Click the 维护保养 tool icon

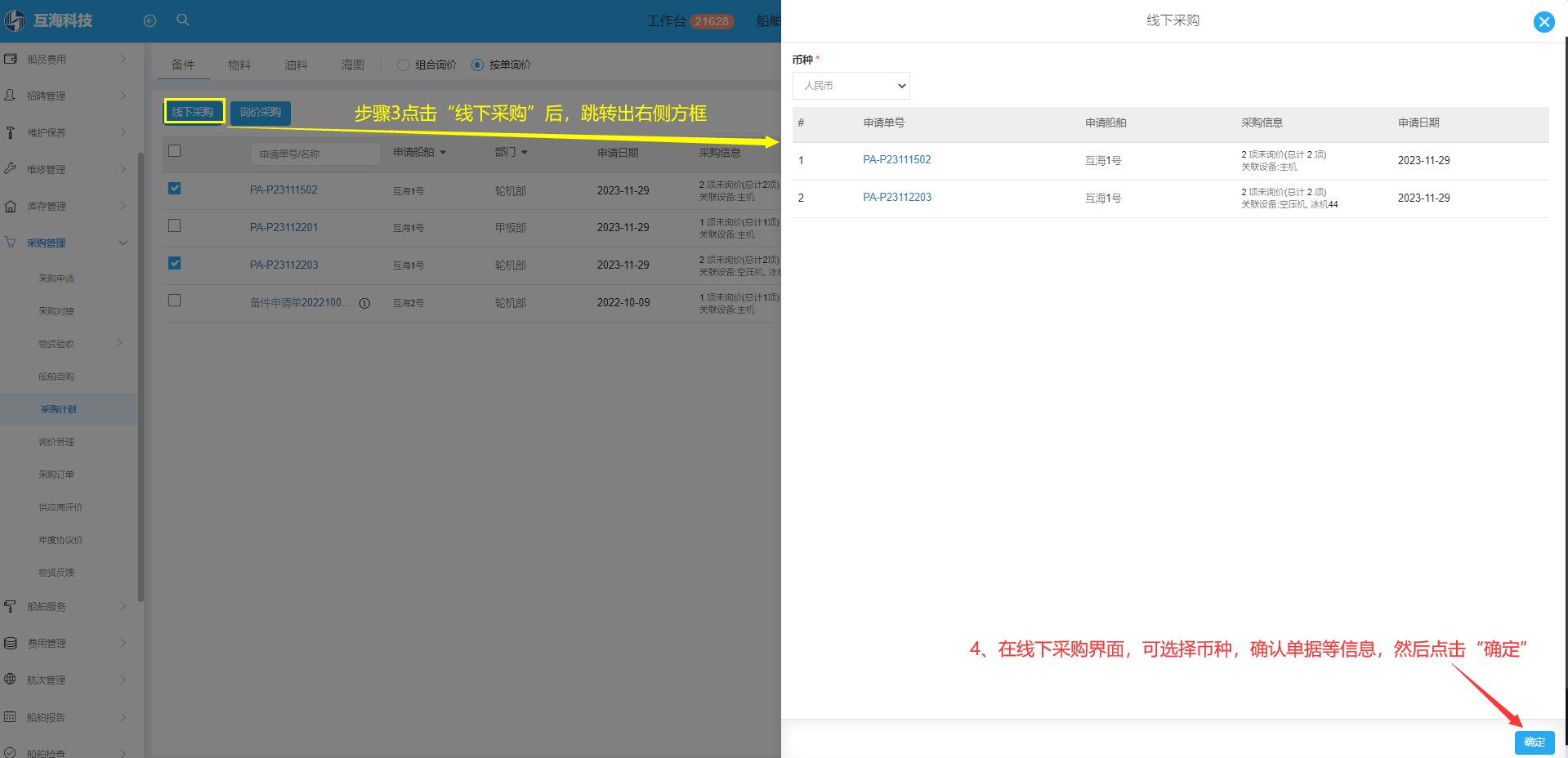(x=11, y=132)
